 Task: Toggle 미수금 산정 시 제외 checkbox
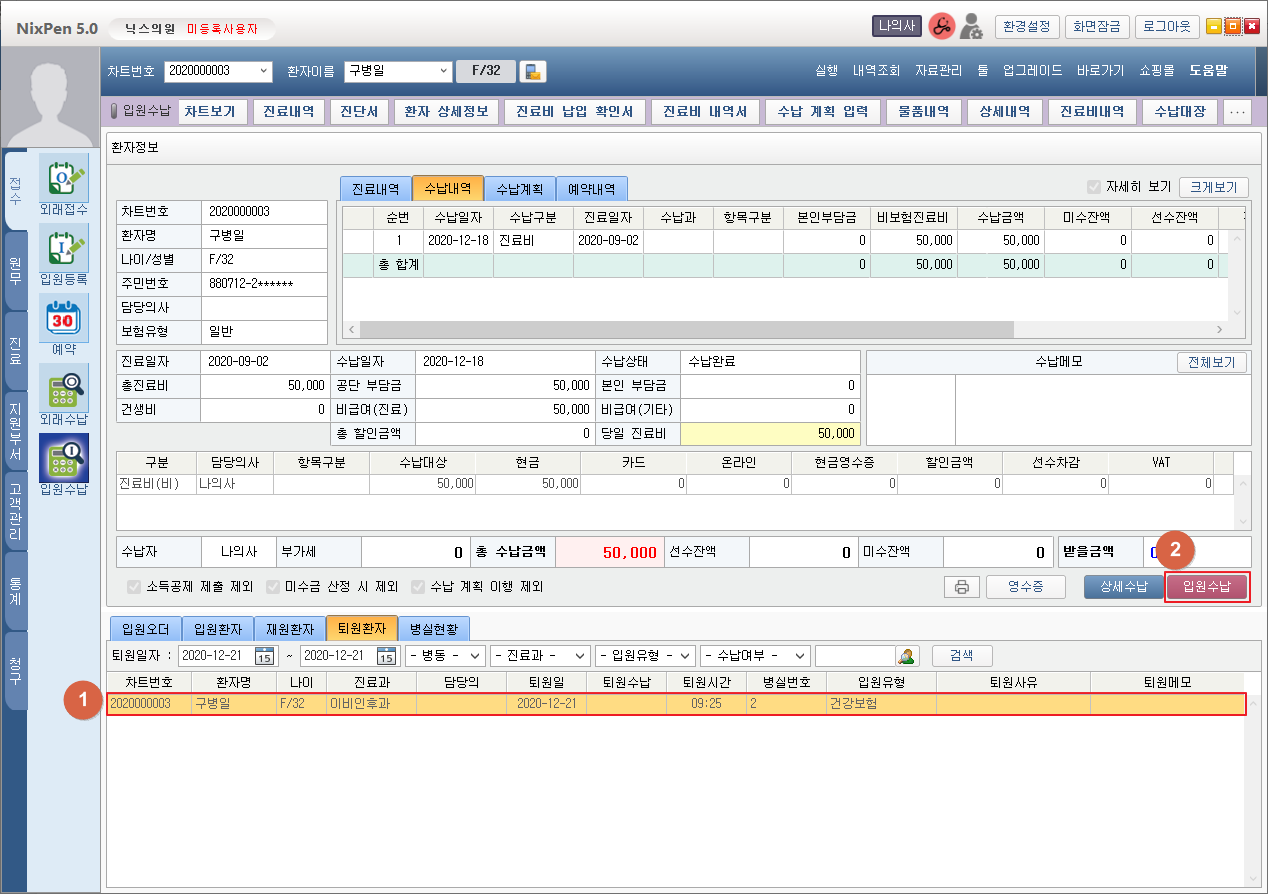click(273, 587)
